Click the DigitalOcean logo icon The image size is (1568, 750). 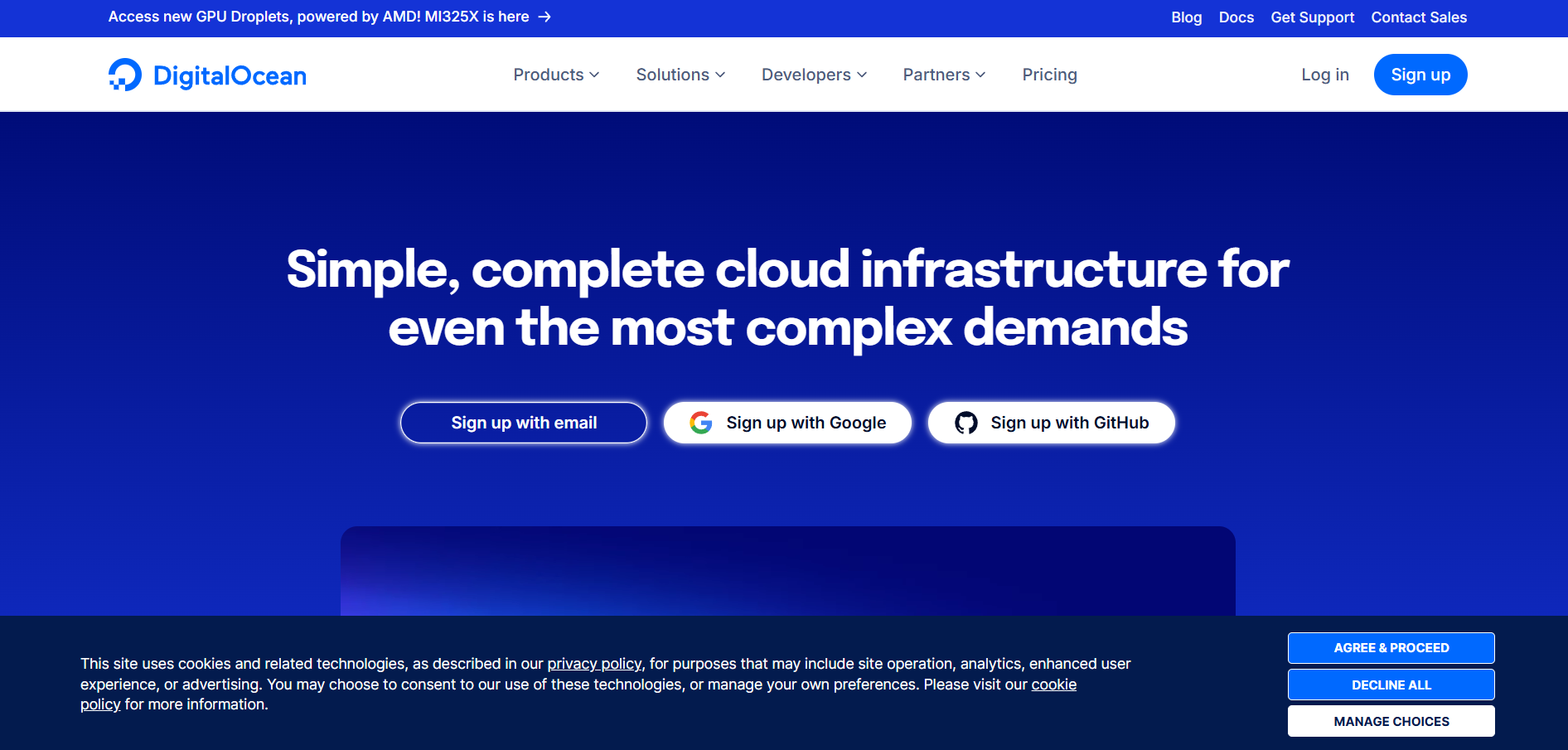[x=125, y=75]
